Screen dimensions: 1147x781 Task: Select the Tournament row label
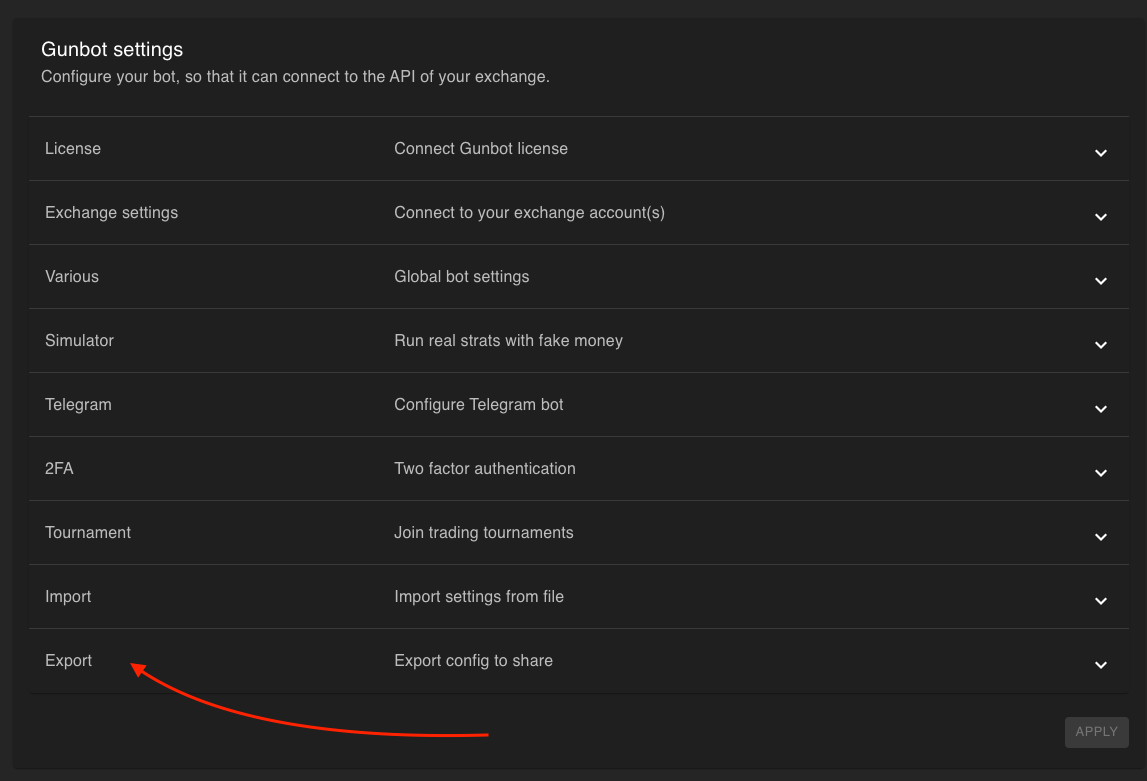point(88,532)
